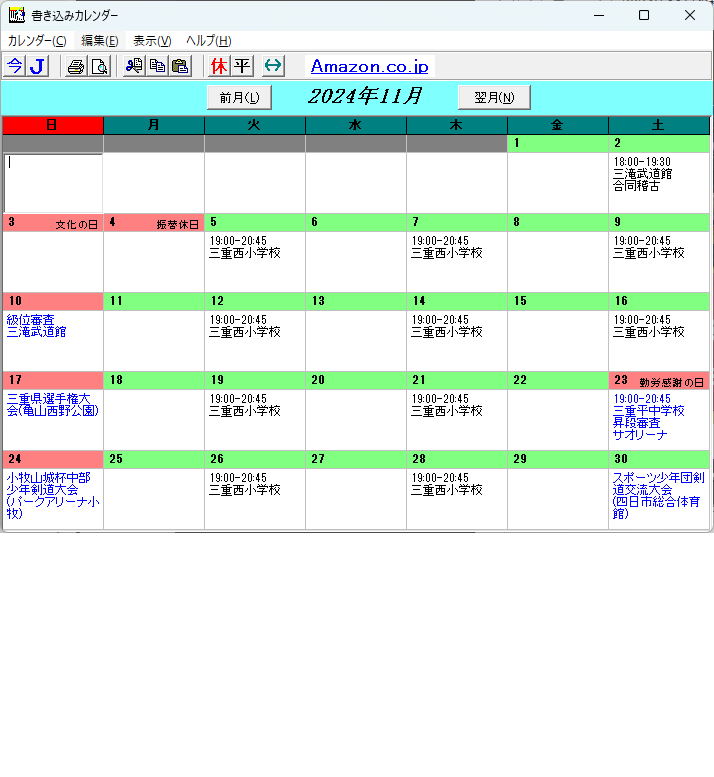The width and height of the screenshot is (714, 777).
Task: Click the 平 weekday icon
Action: click(x=242, y=66)
